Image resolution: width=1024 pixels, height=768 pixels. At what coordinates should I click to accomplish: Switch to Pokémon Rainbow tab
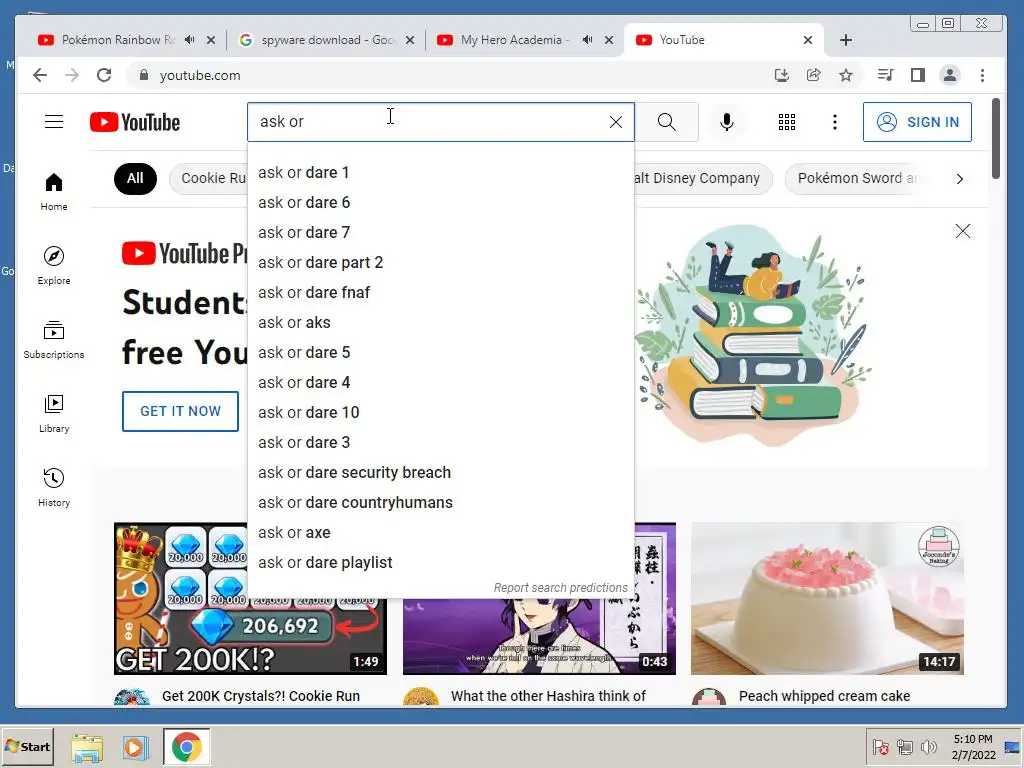(116, 40)
